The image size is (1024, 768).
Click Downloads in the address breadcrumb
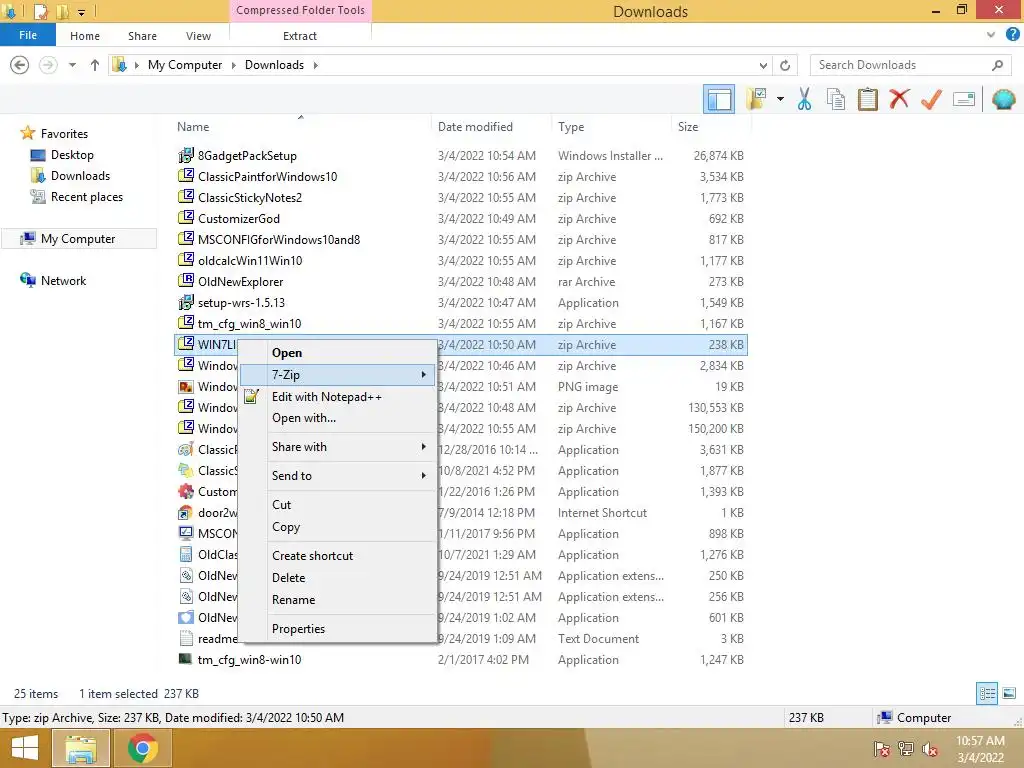click(x=274, y=65)
